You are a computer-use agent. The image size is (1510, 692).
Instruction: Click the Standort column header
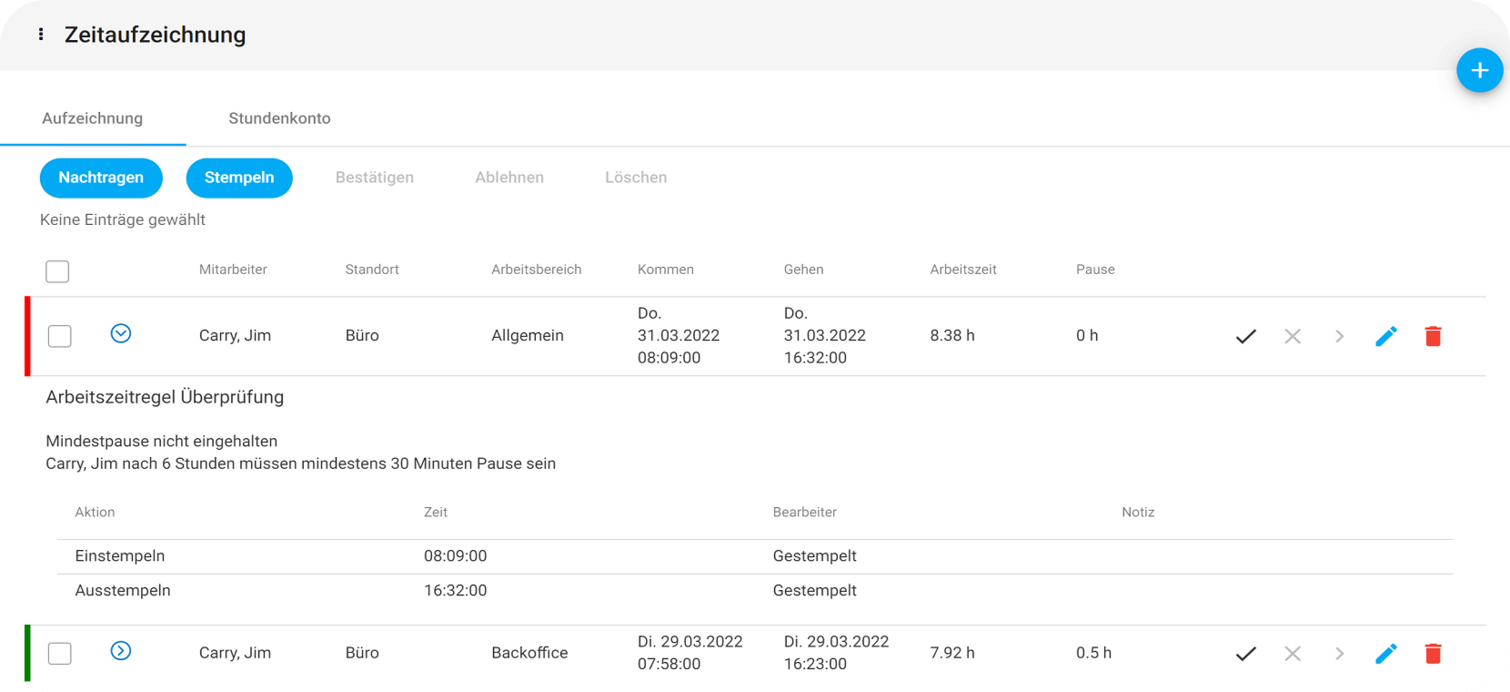pos(372,270)
